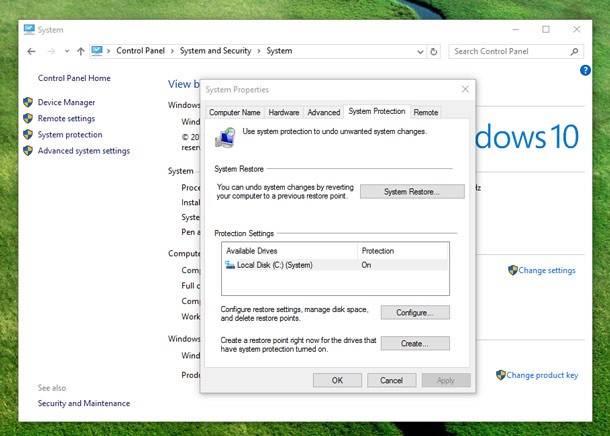The height and width of the screenshot is (436, 610).
Task: Click the system protection computer icon
Action: pyautogui.click(x=225, y=137)
